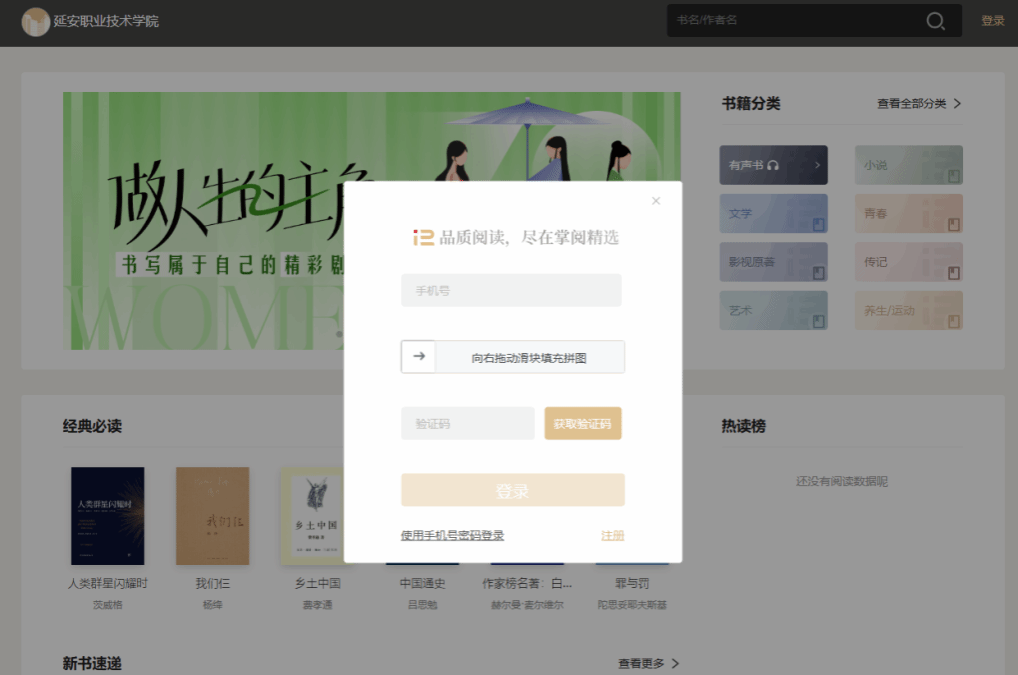The image size is (1018, 675).
Task: Open the 人类群星闪耀时 book cover
Action: click(107, 516)
